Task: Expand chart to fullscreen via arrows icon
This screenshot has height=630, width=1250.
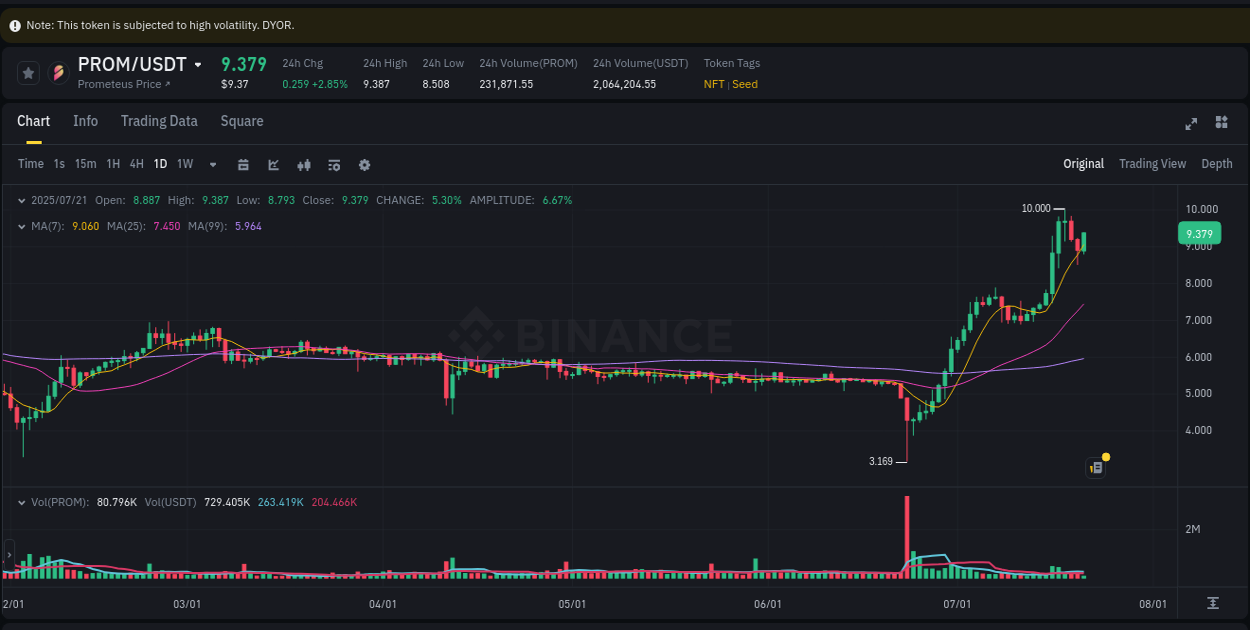Action: pos(1191,123)
